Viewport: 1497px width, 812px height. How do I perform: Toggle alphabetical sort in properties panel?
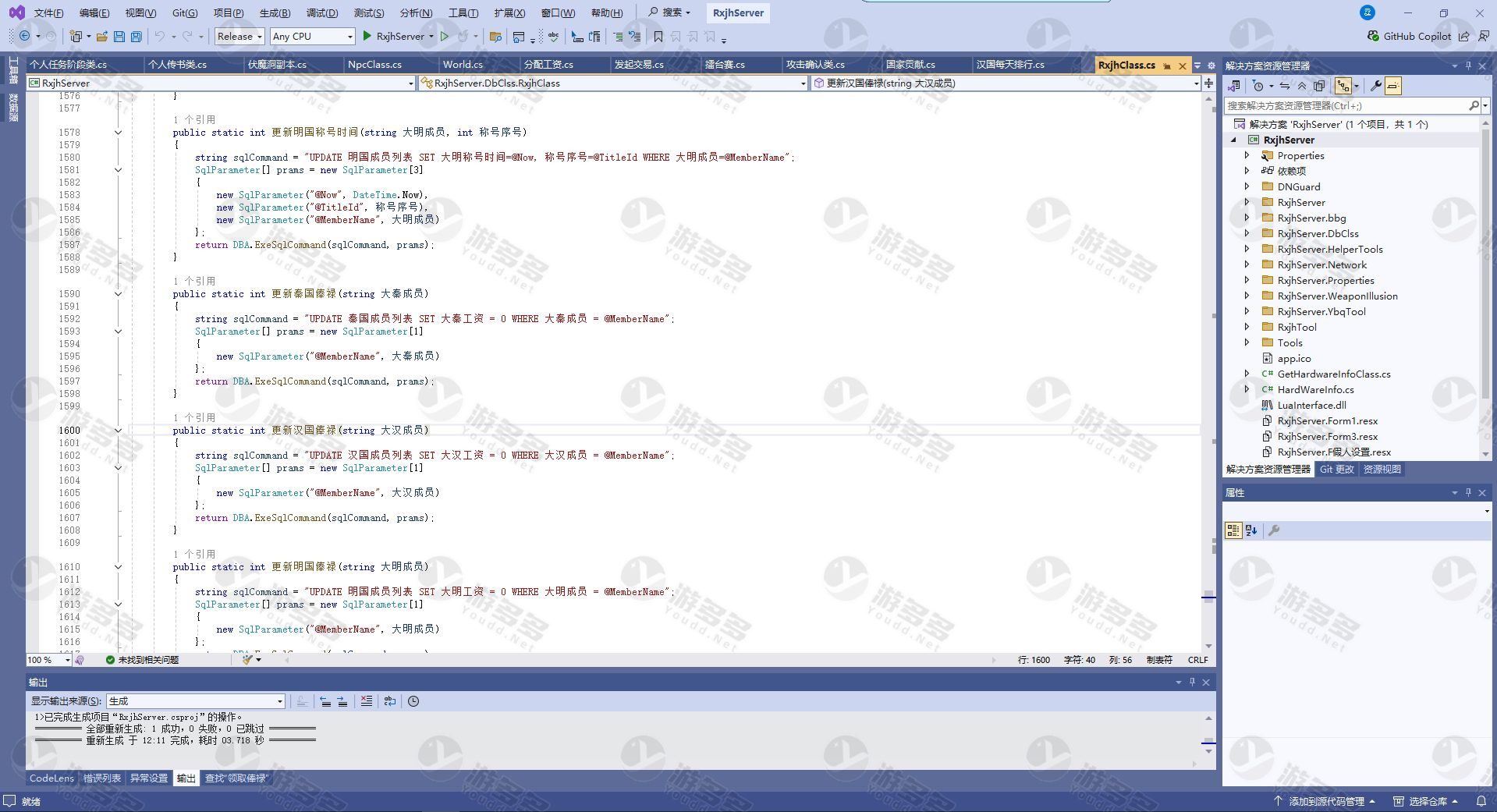click(x=1251, y=530)
